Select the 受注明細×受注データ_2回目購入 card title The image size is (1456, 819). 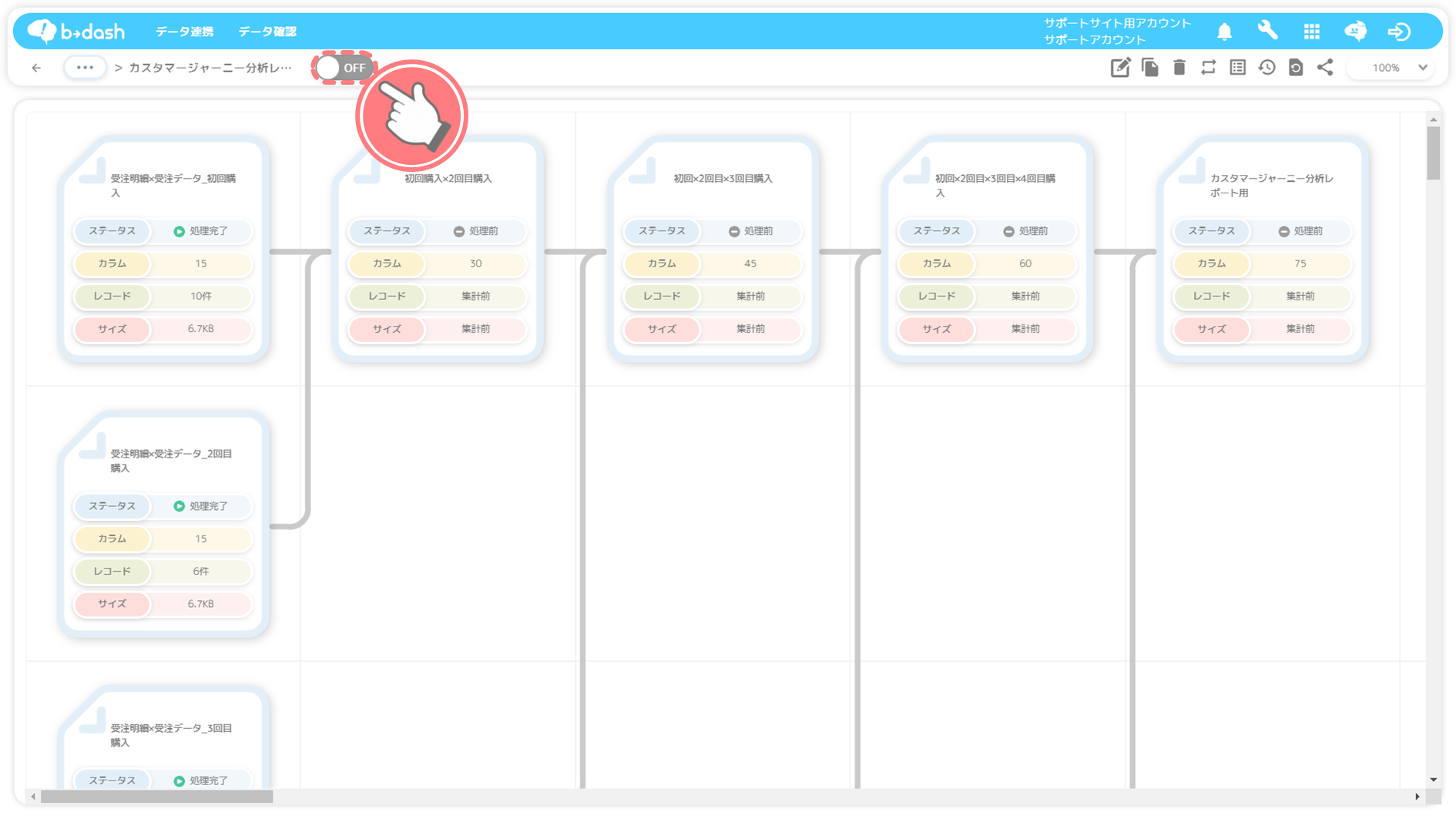click(171, 461)
